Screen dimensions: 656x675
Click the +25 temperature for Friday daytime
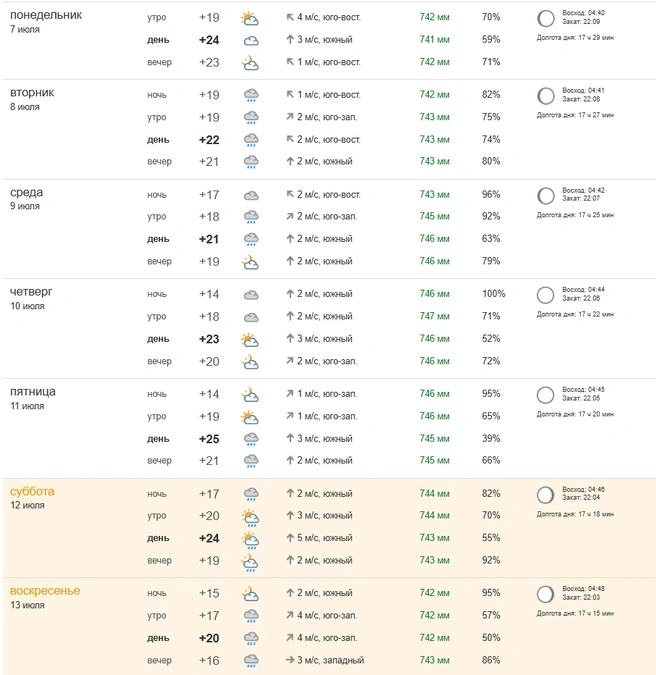[209, 439]
